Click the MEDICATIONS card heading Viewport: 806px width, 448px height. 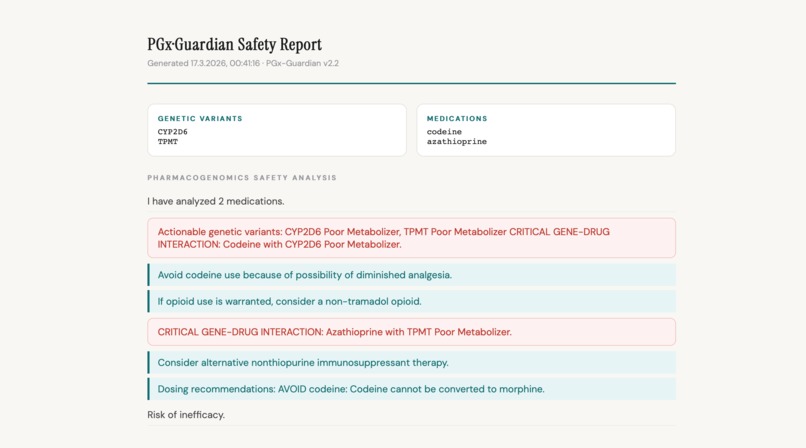(457, 118)
